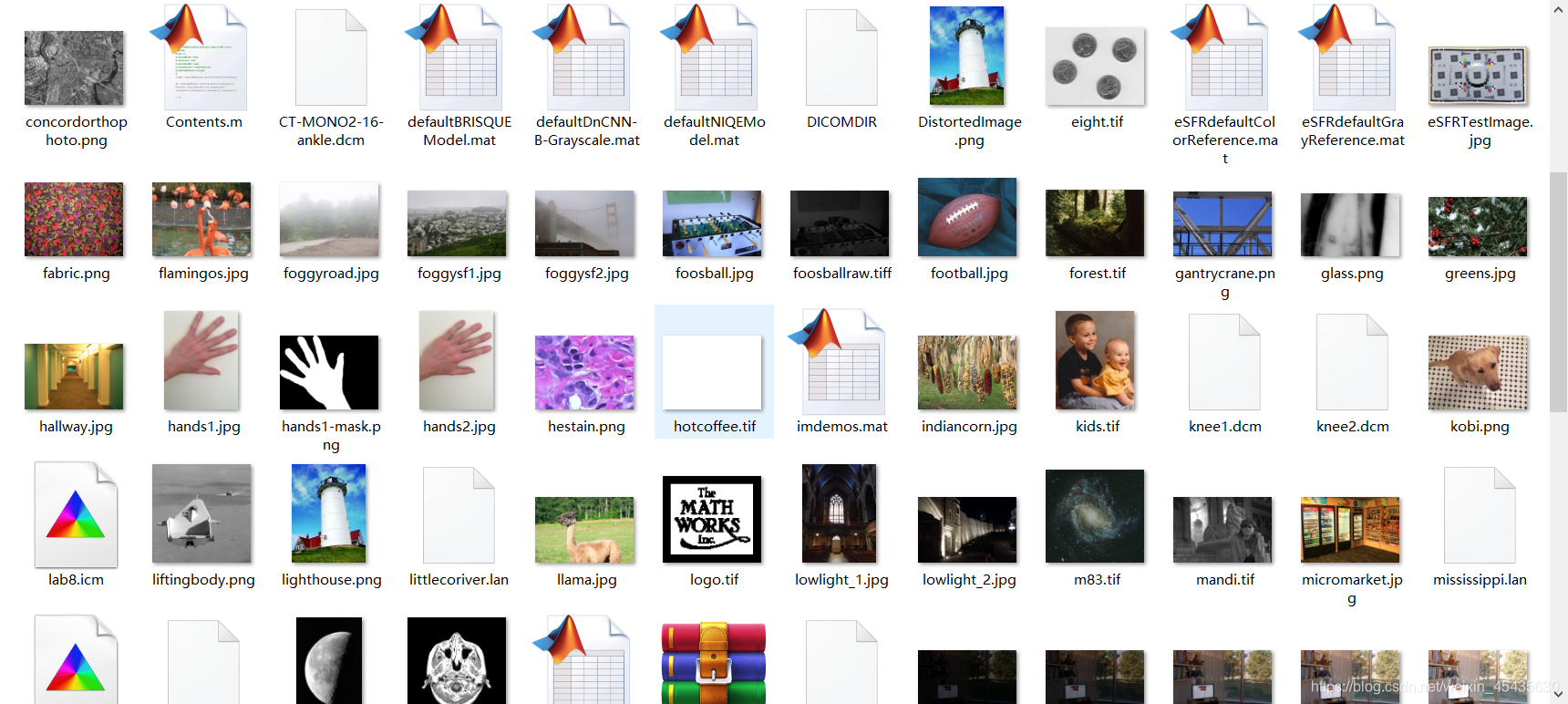Click the foggyroad.jpg thumbnail
Viewport: 1568px width, 704px height.
pyautogui.click(x=329, y=219)
